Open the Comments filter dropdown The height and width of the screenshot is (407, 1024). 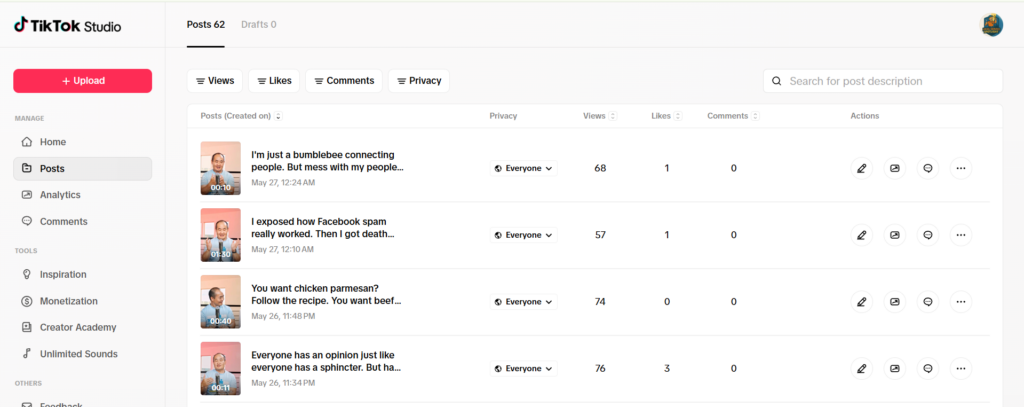[x=344, y=81]
